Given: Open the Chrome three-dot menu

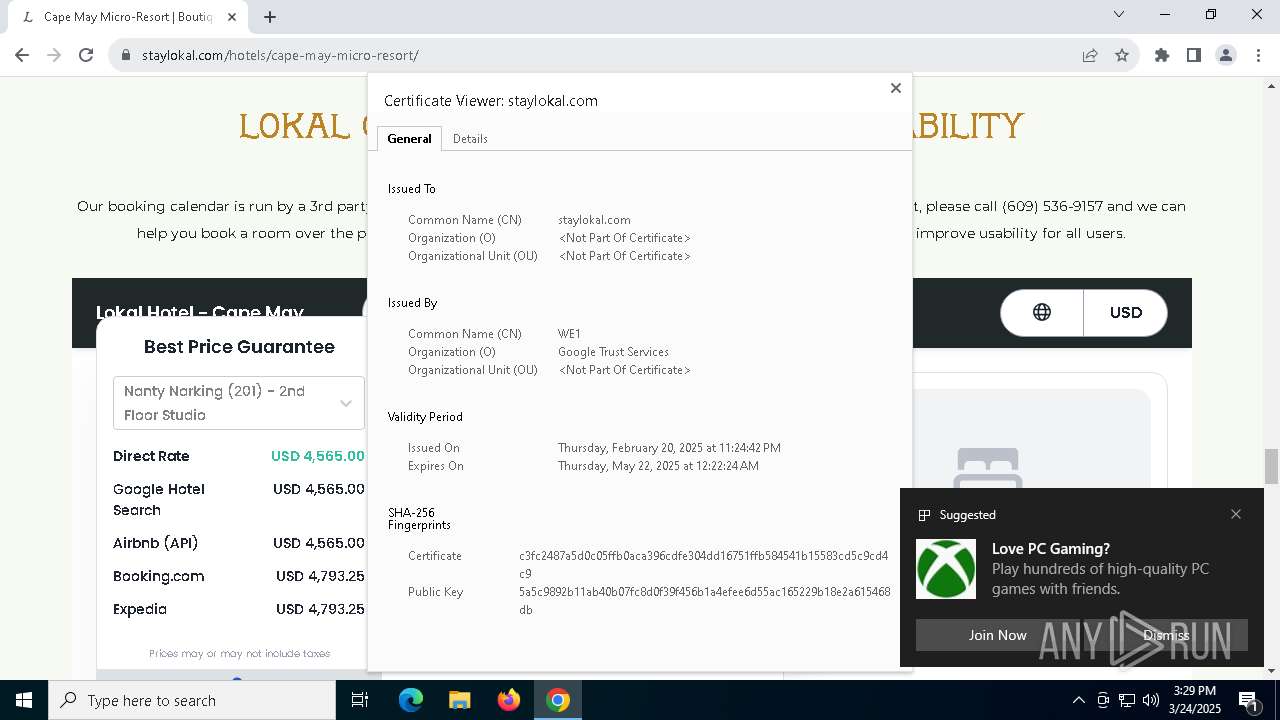Looking at the screenshot, I should 1258,55.
